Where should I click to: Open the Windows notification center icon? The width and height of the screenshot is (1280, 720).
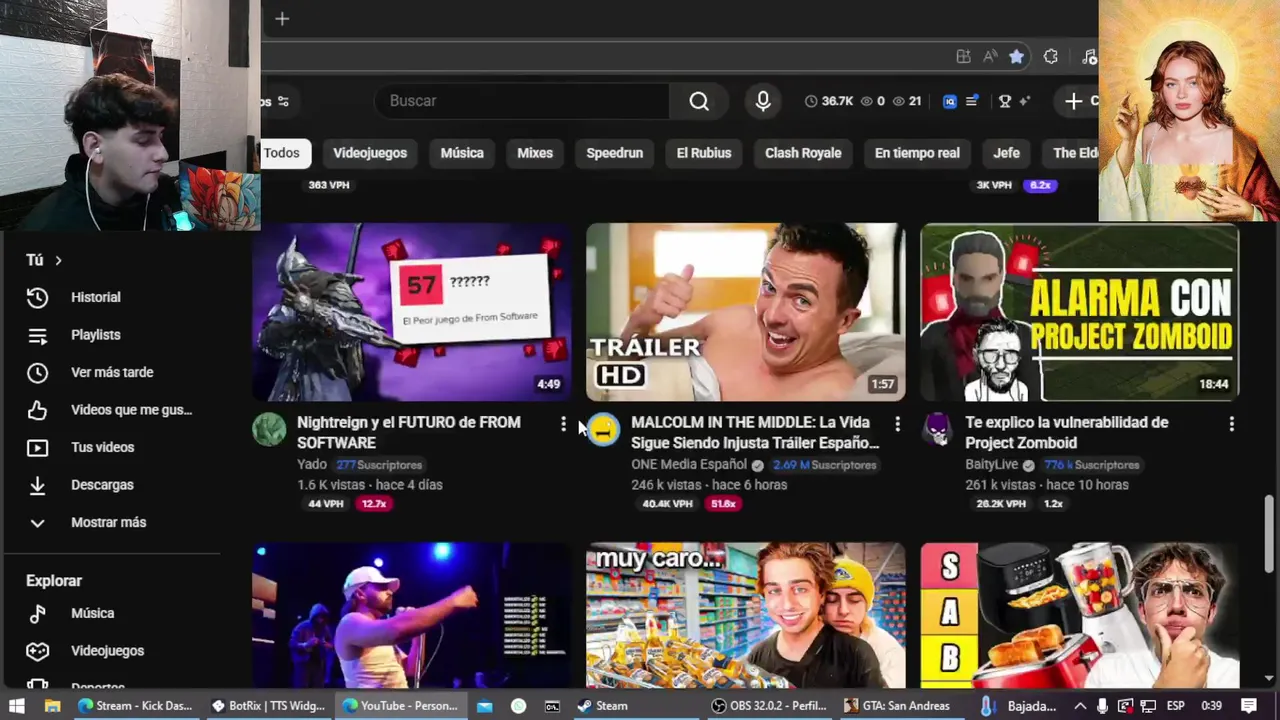[1249, 706]
